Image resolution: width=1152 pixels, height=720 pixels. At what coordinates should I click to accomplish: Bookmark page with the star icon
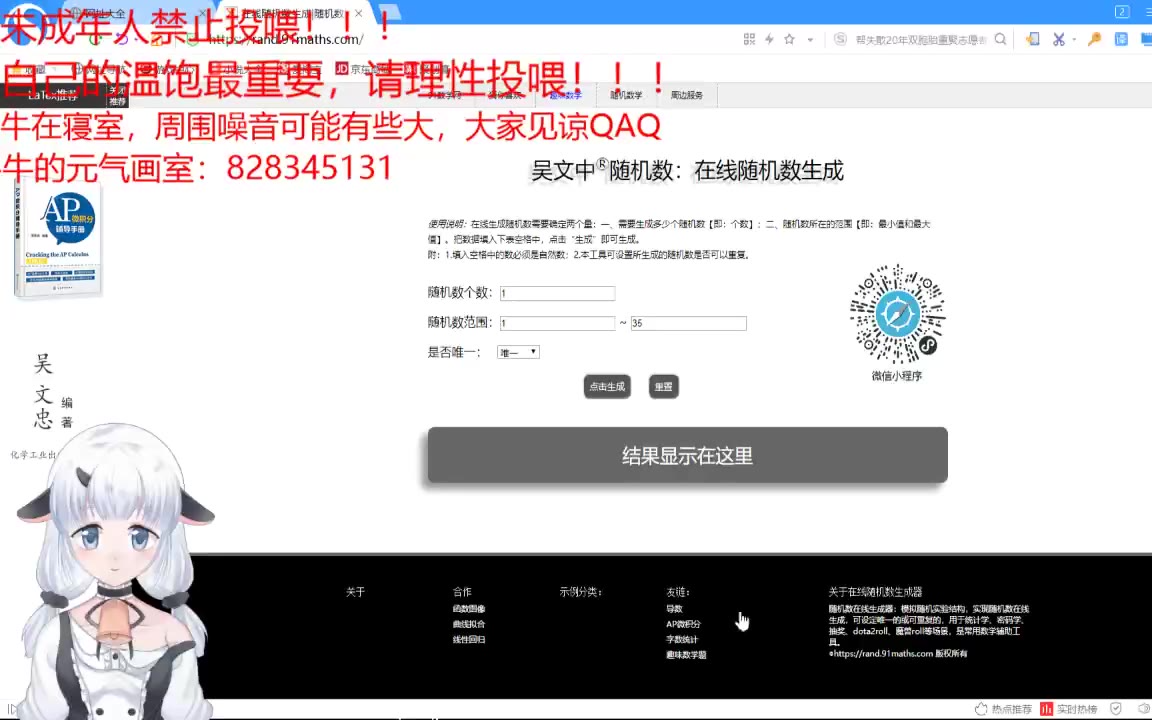(x=789, y=39)
